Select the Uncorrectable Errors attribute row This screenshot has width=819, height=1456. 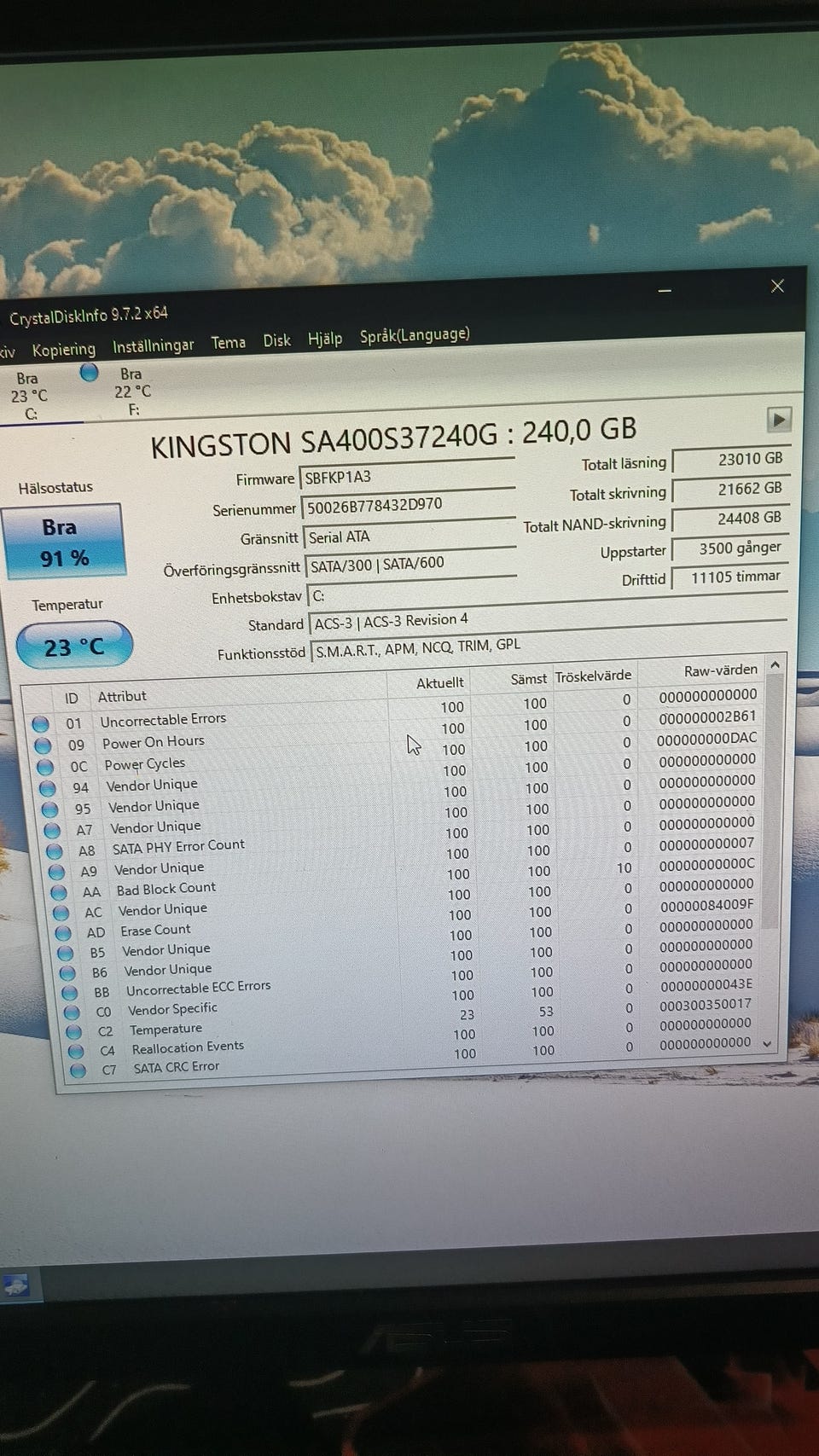coord(395,710)
